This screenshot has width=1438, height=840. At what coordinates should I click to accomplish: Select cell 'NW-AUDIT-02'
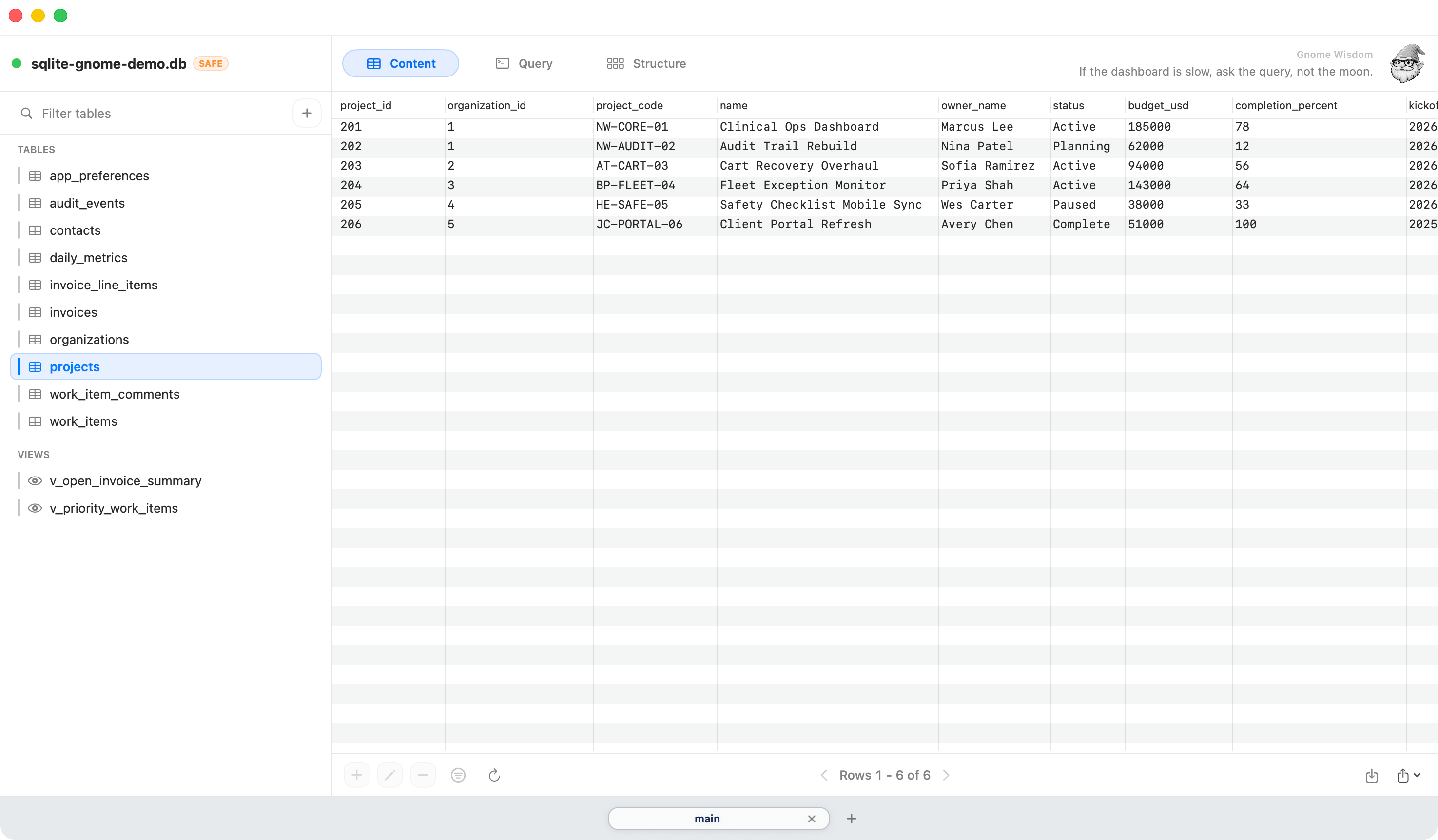(x=655, y=146)
